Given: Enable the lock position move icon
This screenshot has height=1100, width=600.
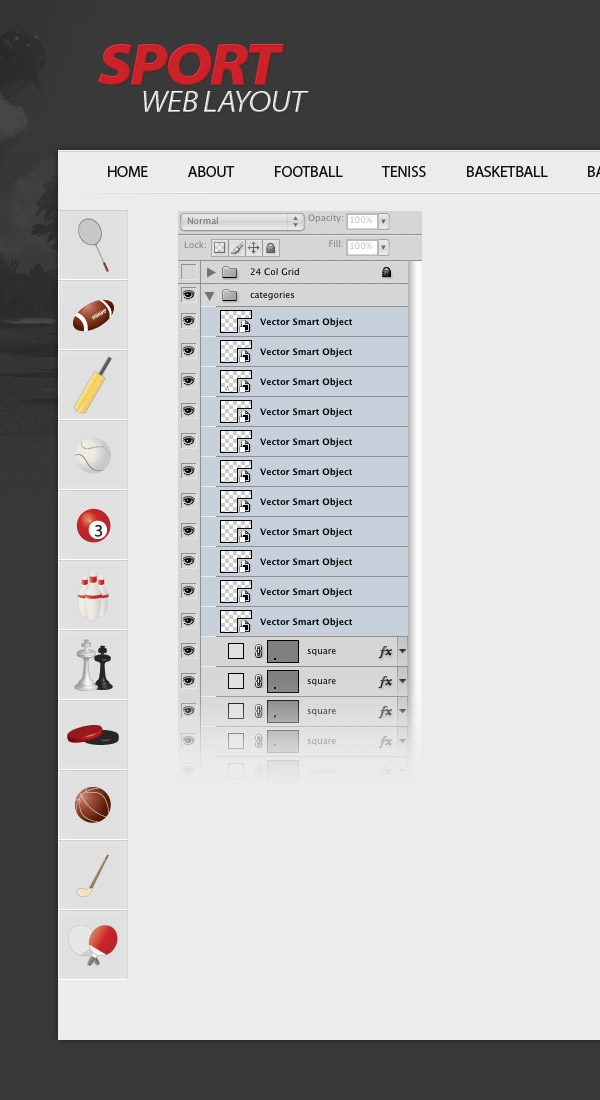Looking at the screenshot, I should (x=253, y=248).
